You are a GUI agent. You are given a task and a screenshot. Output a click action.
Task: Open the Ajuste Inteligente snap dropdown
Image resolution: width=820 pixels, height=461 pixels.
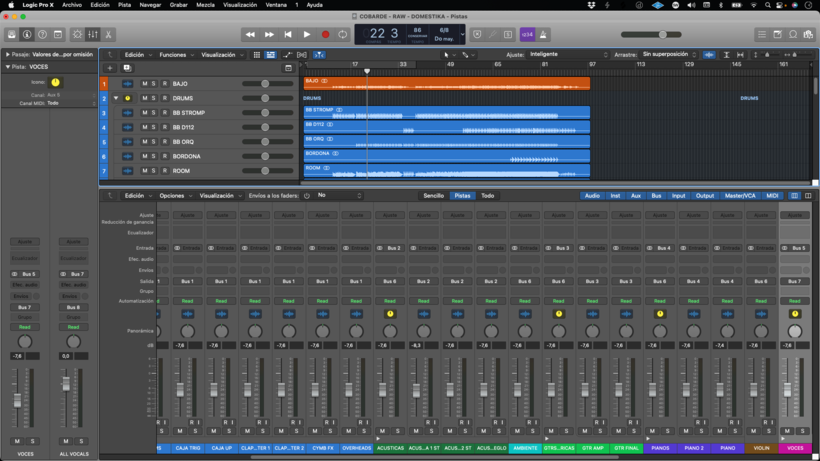click(x=569, y=54)
